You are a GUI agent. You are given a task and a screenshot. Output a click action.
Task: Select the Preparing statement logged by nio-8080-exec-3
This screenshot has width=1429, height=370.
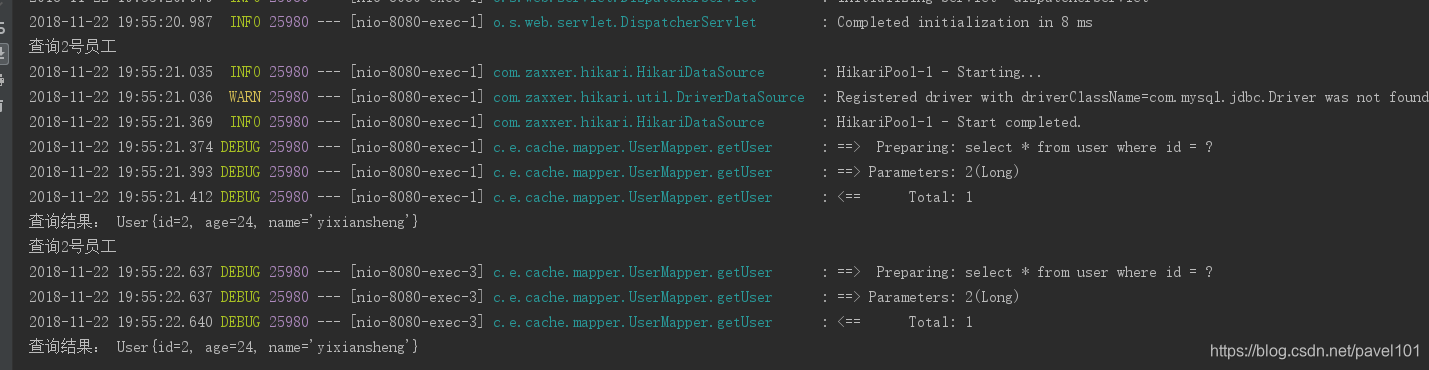click(1044, 272)
